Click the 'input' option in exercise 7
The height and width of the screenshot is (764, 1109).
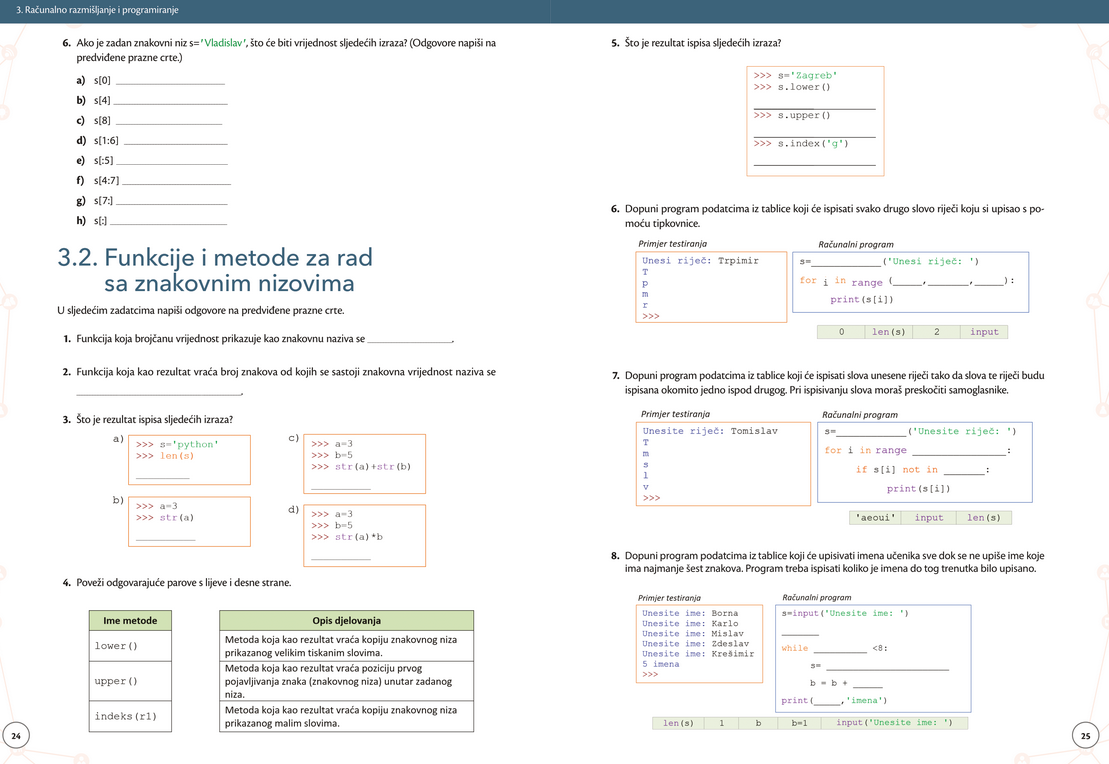pos(929,518)
